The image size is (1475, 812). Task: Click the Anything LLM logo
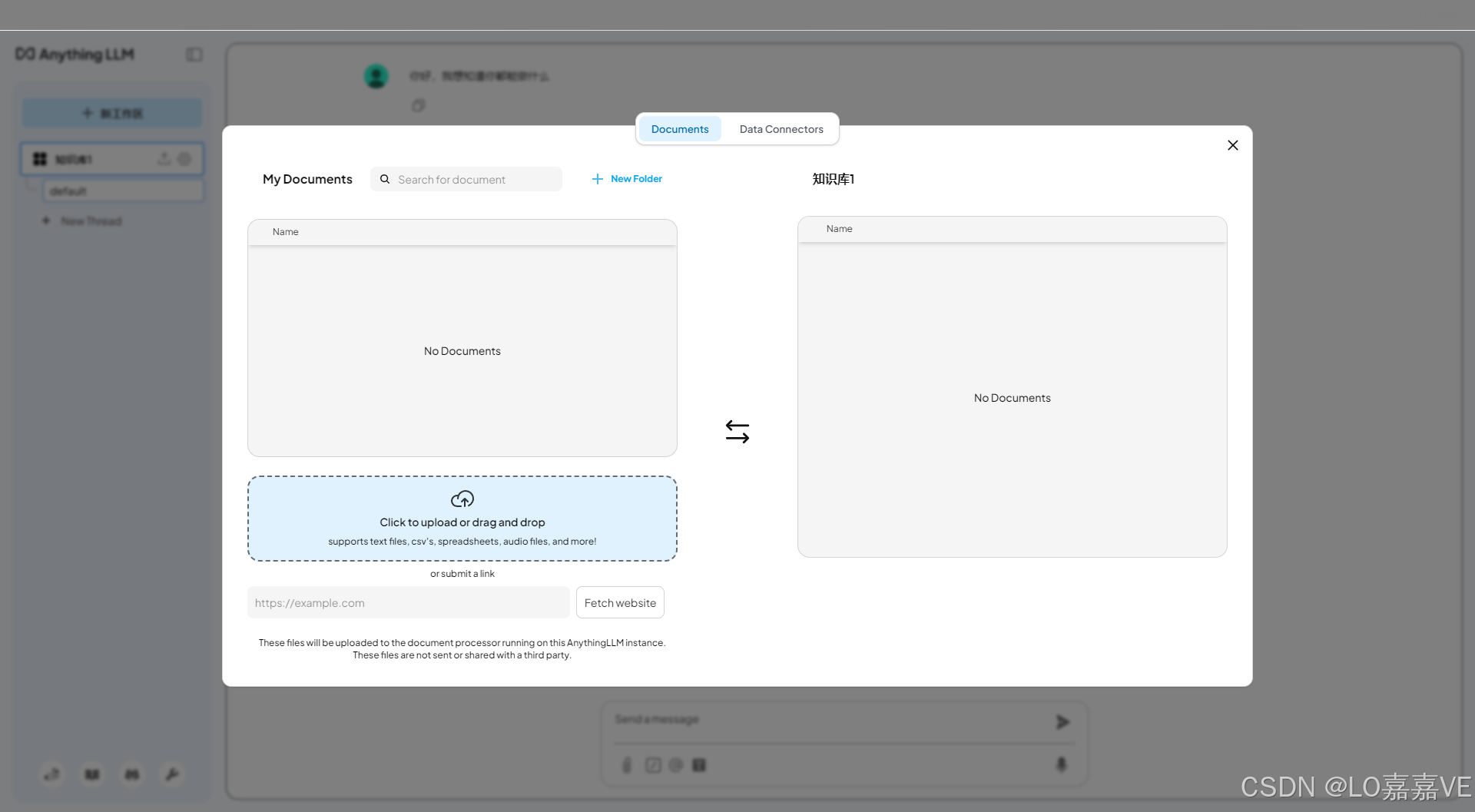[75, 55]
